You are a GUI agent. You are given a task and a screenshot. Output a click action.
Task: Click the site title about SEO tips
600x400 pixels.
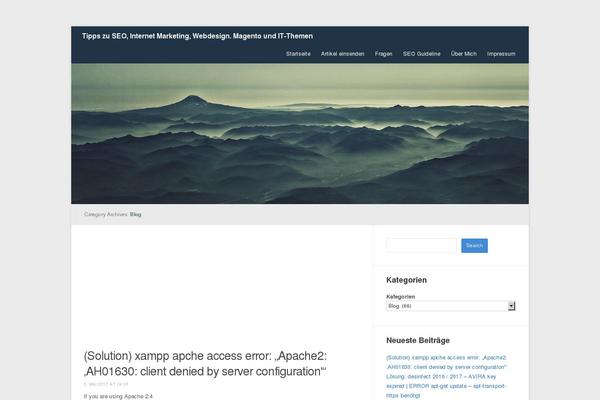(197, 36)
